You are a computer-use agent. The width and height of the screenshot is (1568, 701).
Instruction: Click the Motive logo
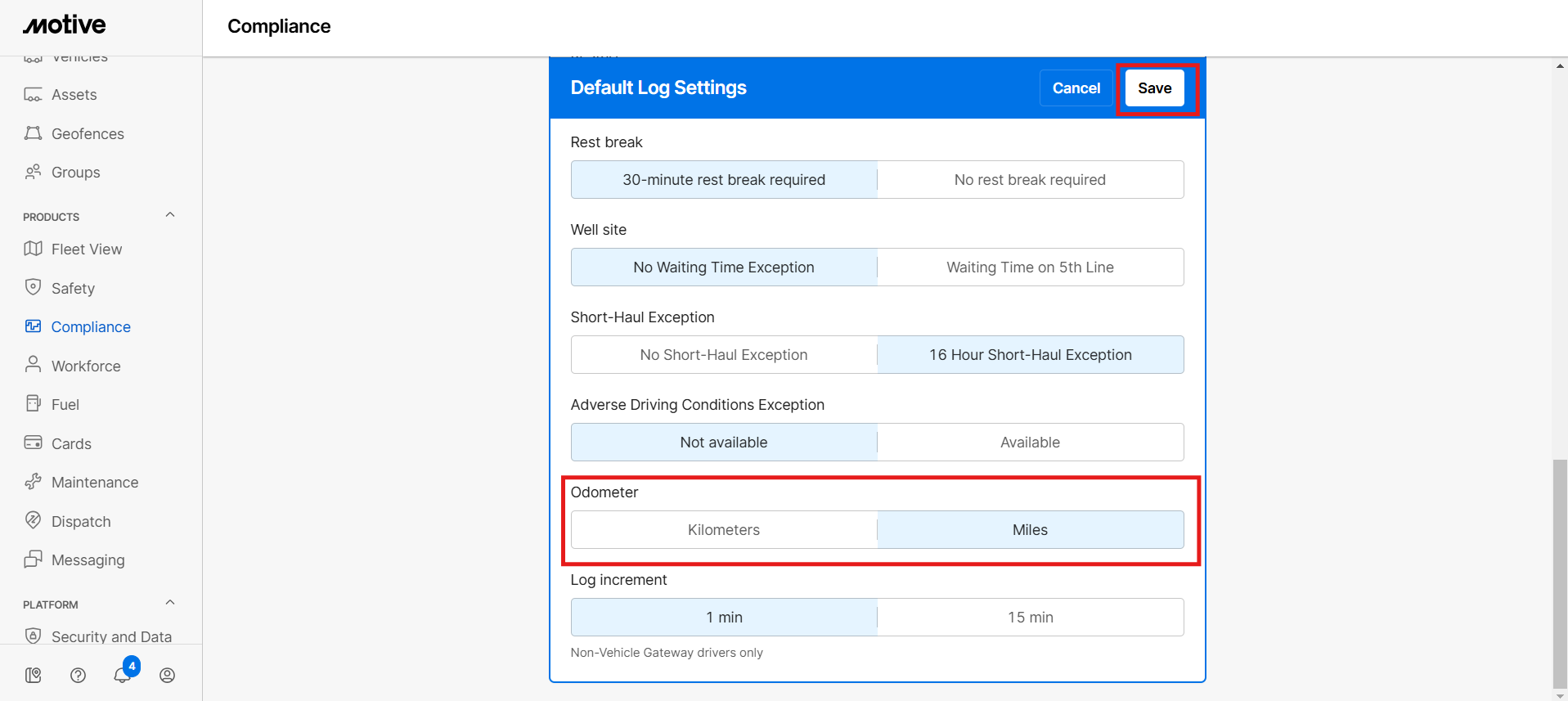tap(65, 25)
